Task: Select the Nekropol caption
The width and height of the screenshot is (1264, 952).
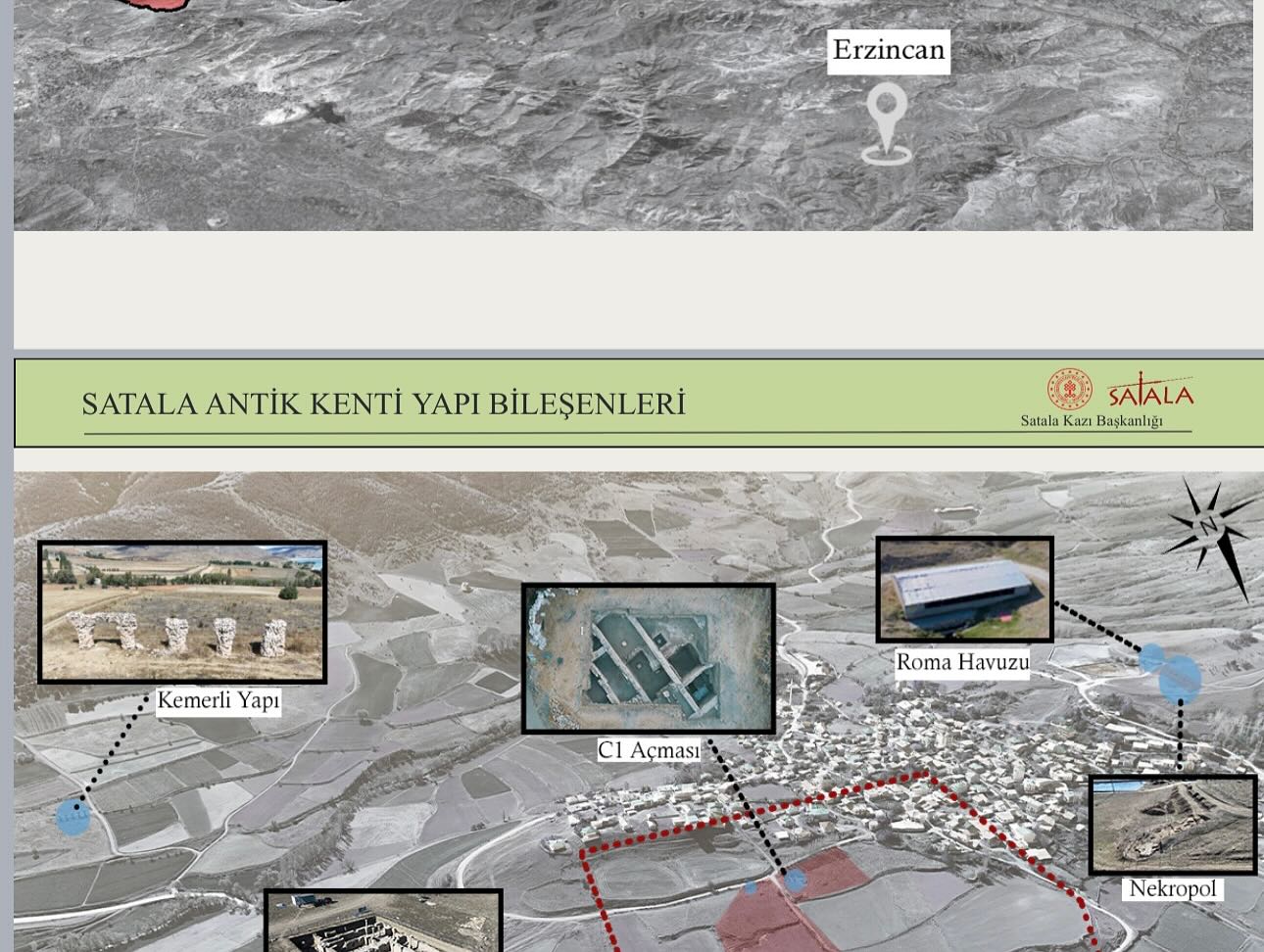Action: [x=1173, y=888]
